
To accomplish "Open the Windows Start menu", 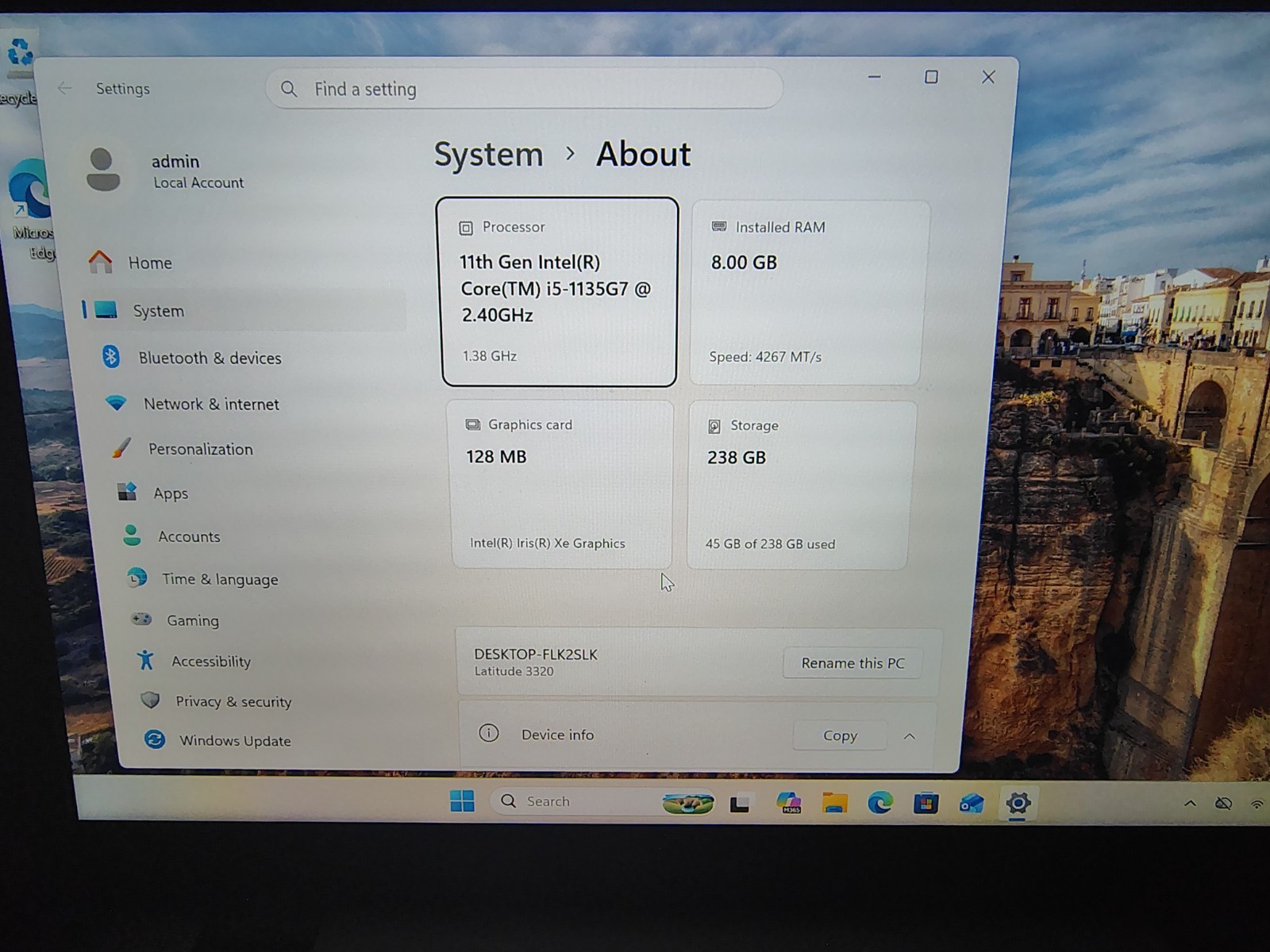I will point(462,801).
